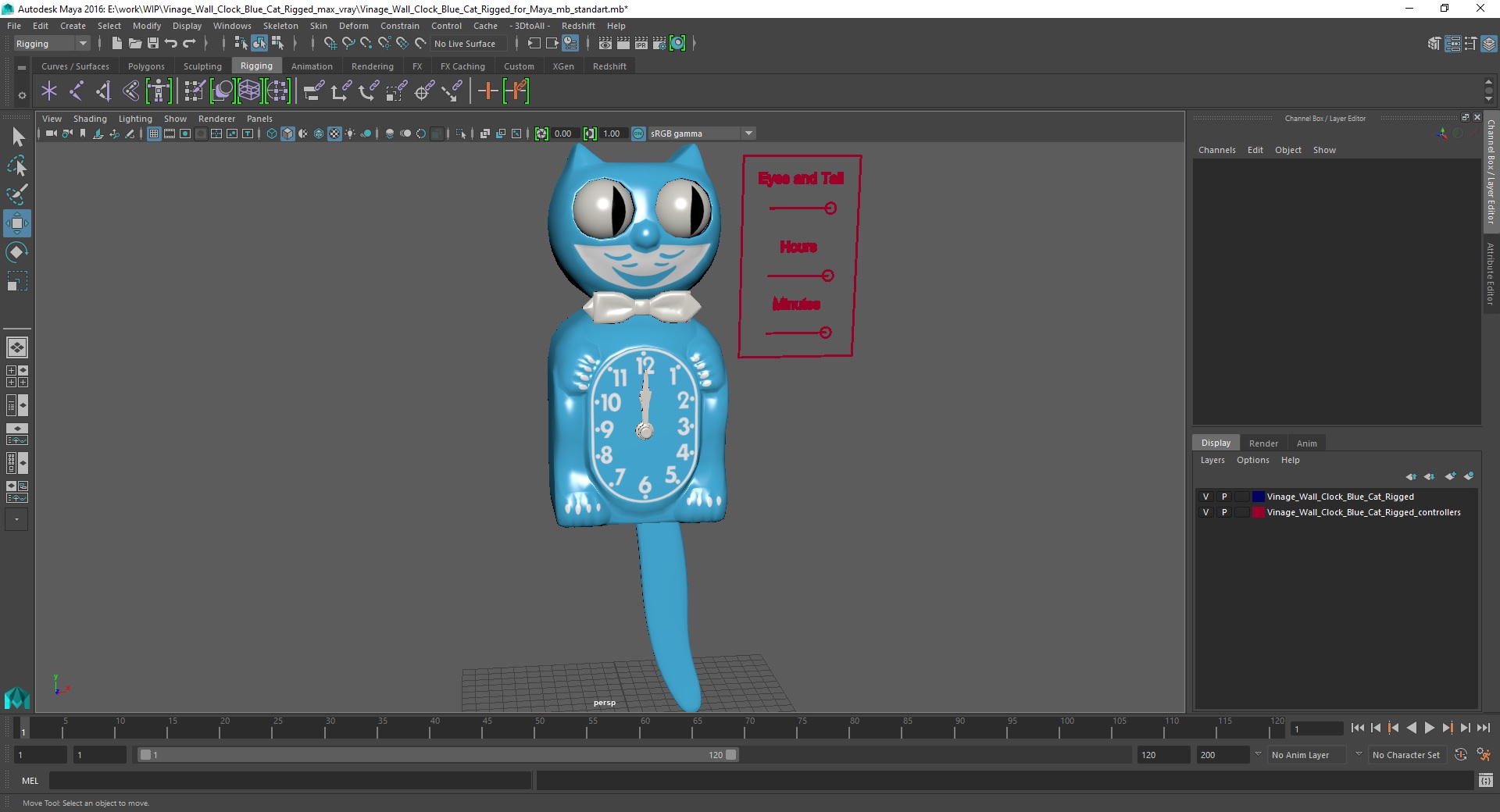1500x812 pixels.
Task: Switch to the Polygons shelf tab
Action: [146, 66]
